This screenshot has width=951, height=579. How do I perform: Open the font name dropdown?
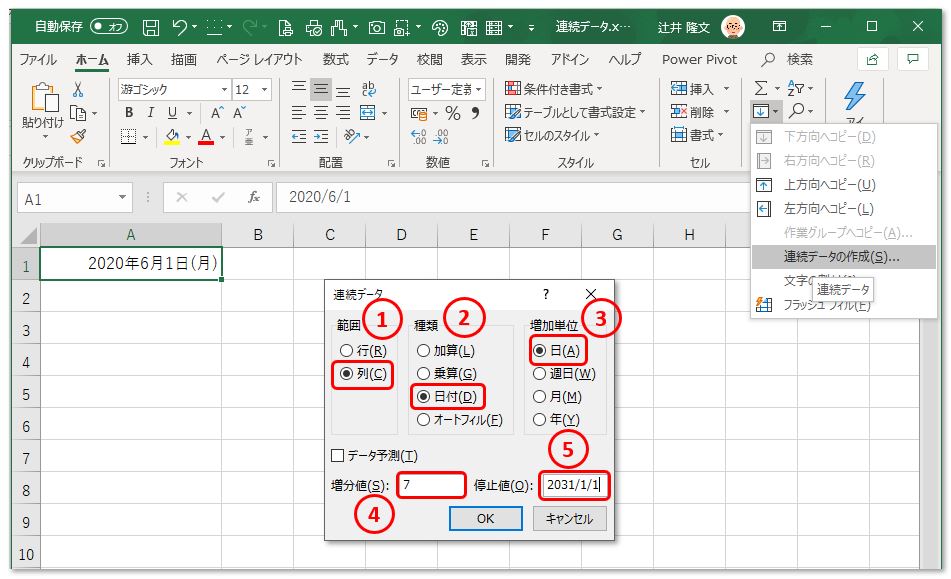click(x=224, y=90)
